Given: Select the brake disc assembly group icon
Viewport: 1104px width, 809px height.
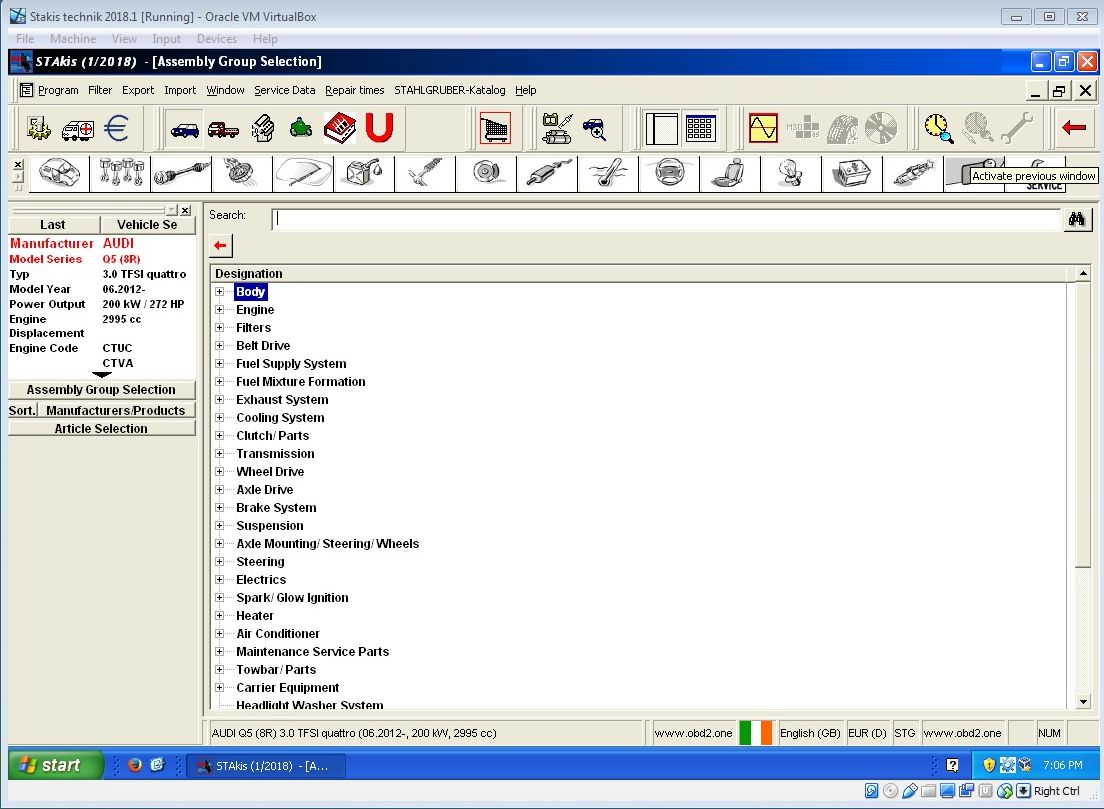Looking at the screenshot, I should pyautogui.click(x=486, y=174).
